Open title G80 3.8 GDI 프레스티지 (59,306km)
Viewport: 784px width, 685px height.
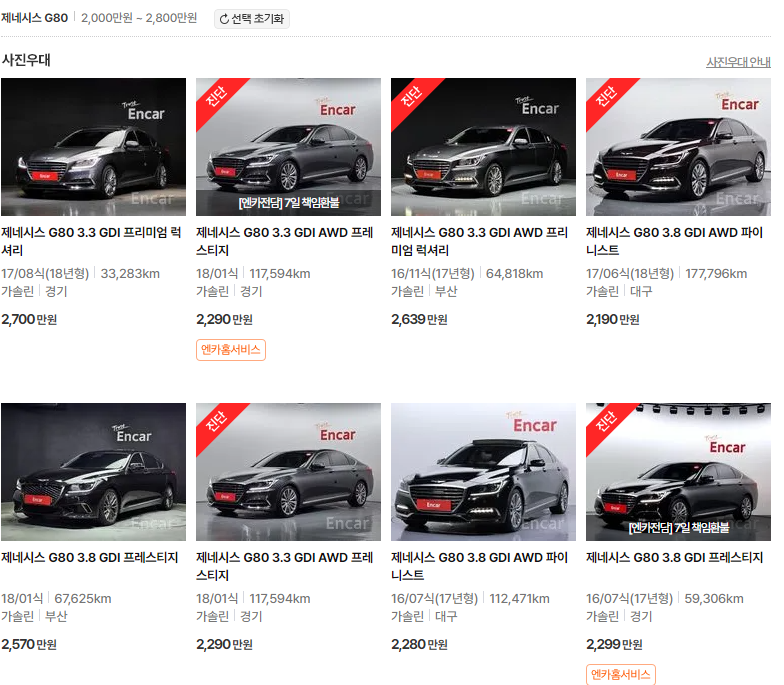pos(674,558)
